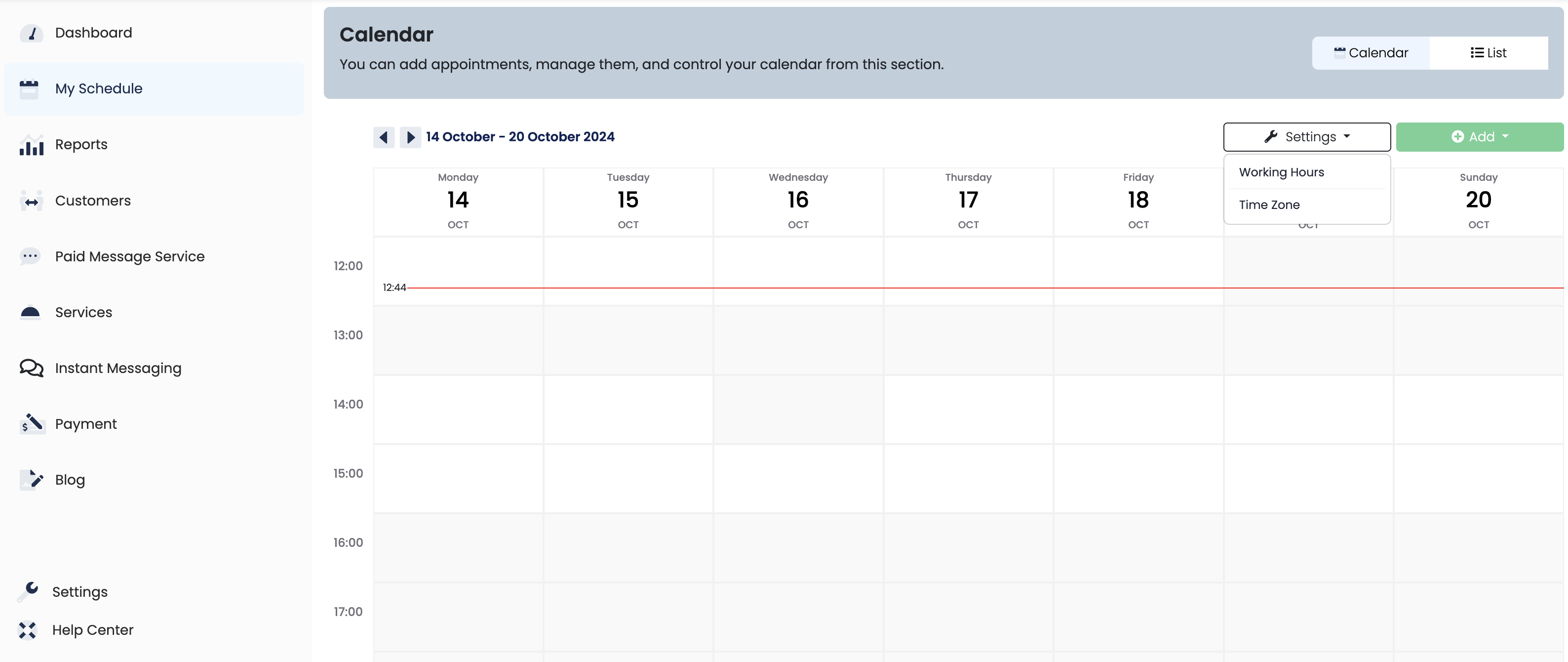Switch to Calendar view tab
This screenshot has width=1568, height=662.
1370,53
